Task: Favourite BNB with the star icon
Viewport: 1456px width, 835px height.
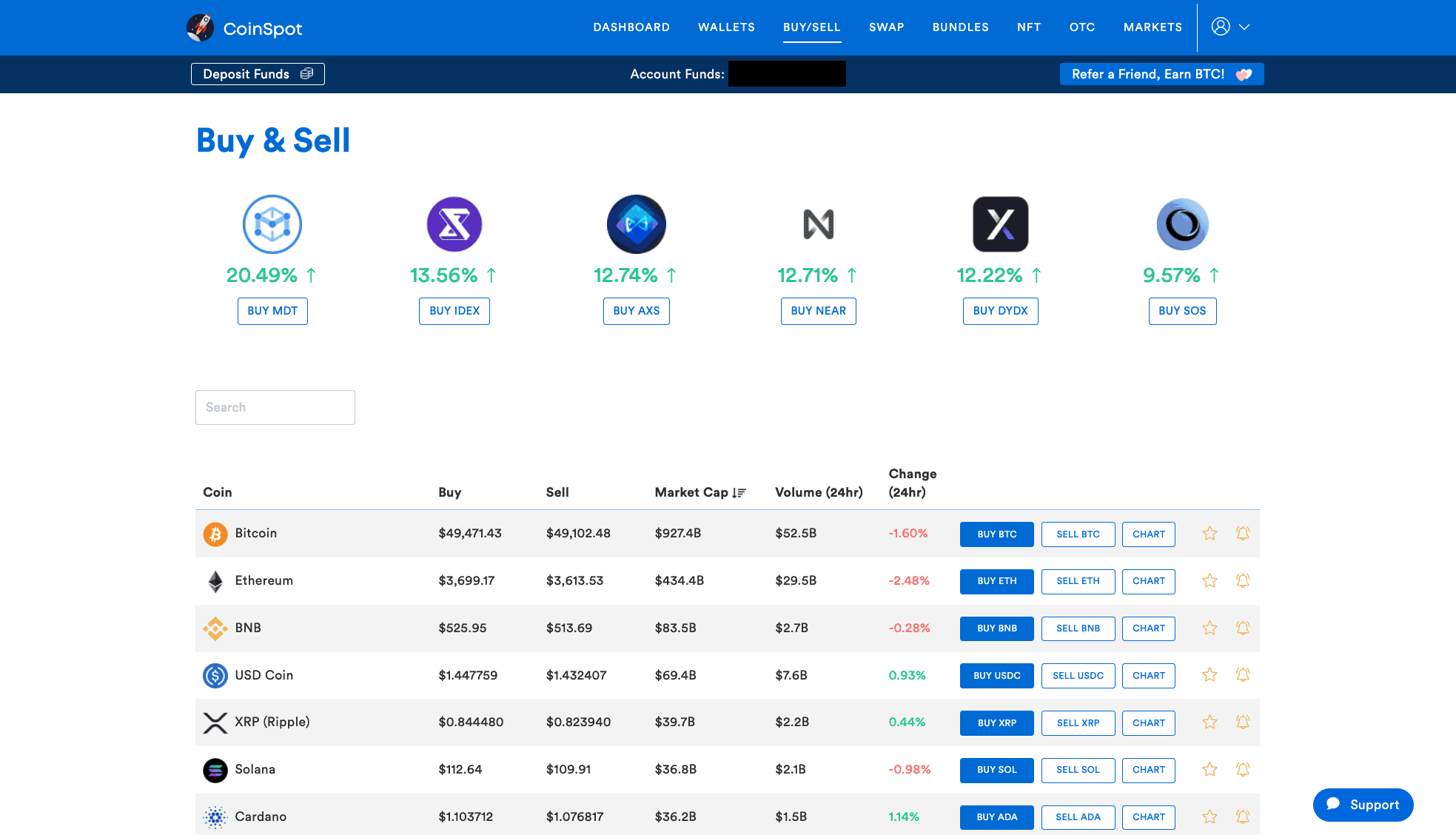Action: (x=1210, y=628)
